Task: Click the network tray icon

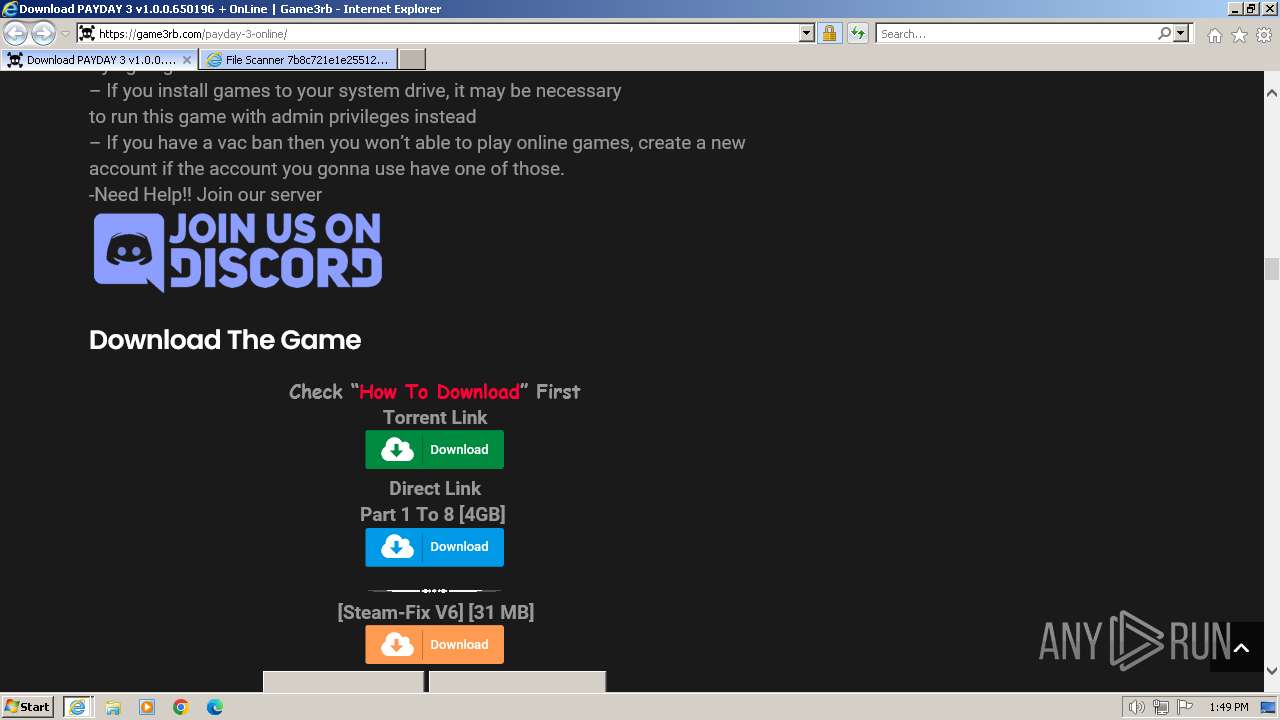Action: [x=1160, y=707]
